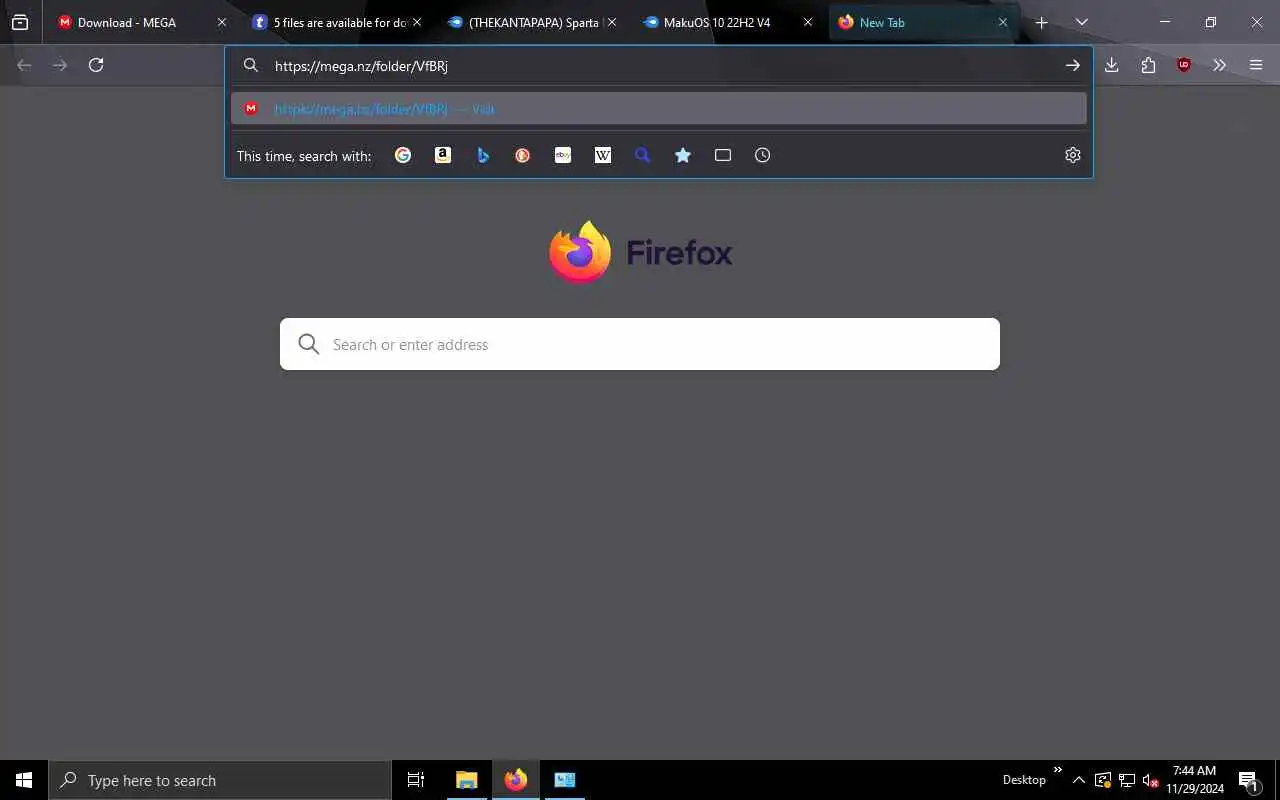Open the clock showing 7:44 AM
This screenshot has height=800, width=1280.
tap(1194, 780)
